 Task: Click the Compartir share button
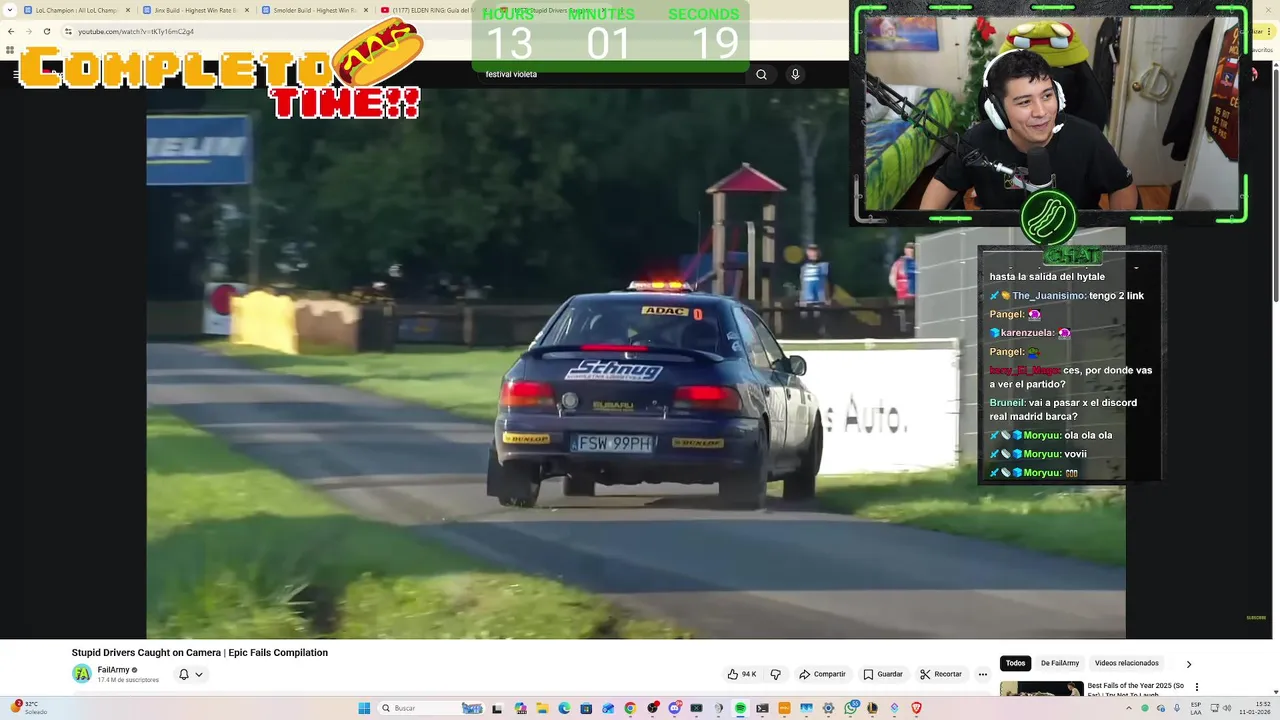pos(822,674)
